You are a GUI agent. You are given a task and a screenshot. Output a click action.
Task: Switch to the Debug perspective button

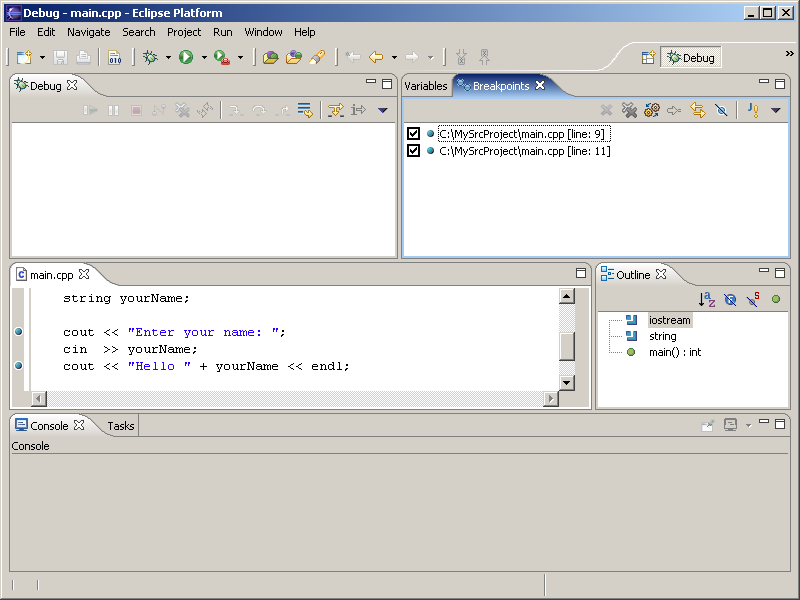tap(690, 58)
